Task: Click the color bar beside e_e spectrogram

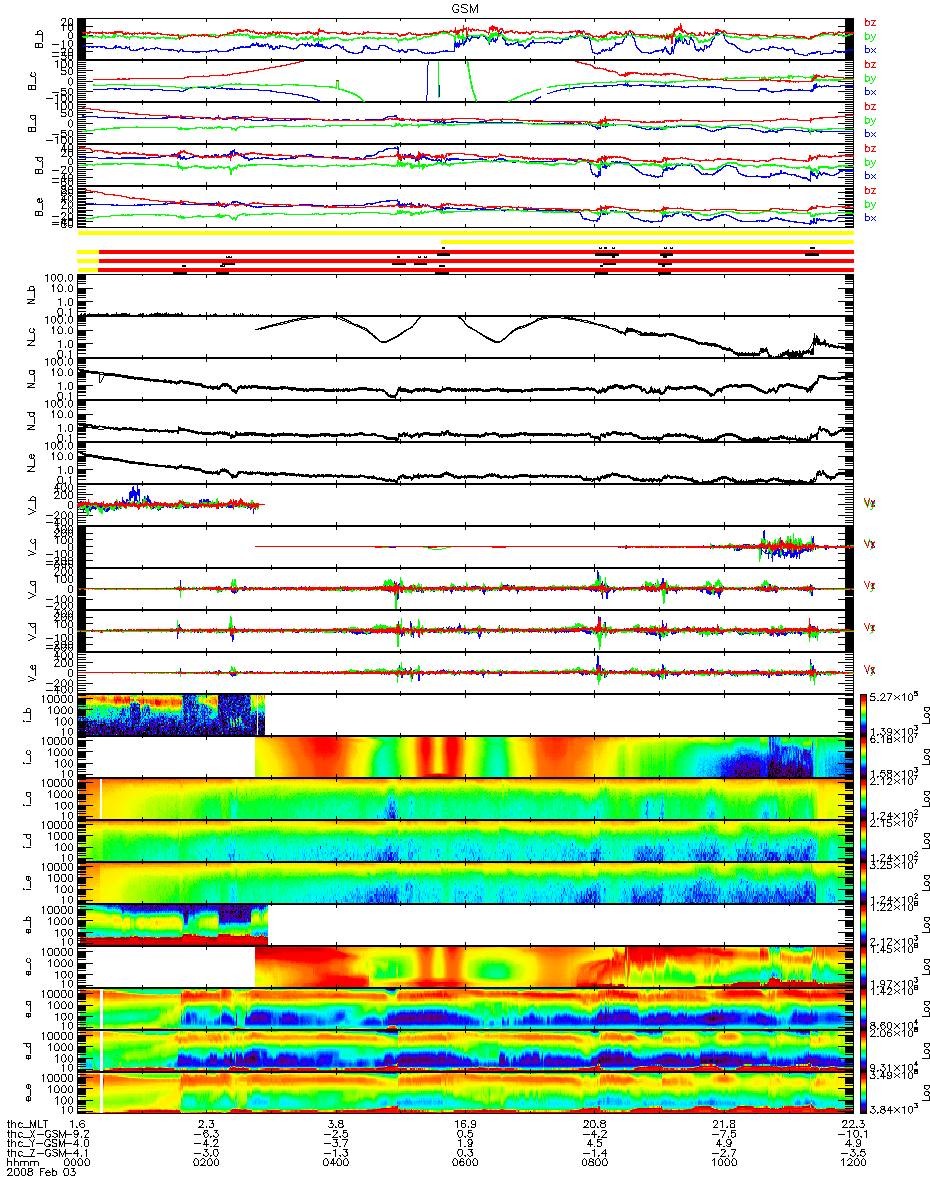Action: [x=864, y=1093]
